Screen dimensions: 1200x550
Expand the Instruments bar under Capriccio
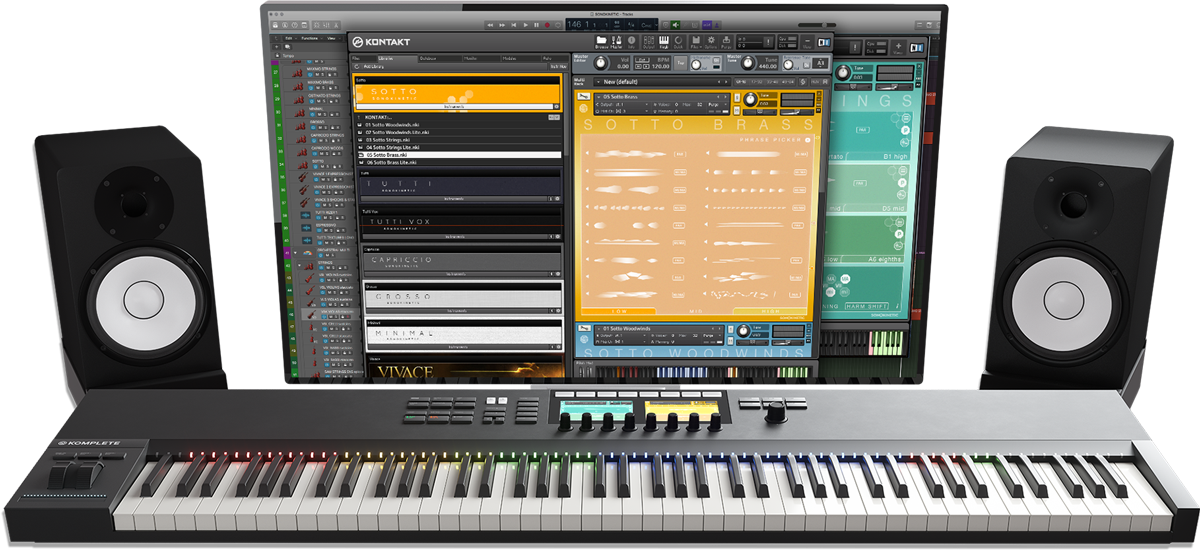coord(456,274)
